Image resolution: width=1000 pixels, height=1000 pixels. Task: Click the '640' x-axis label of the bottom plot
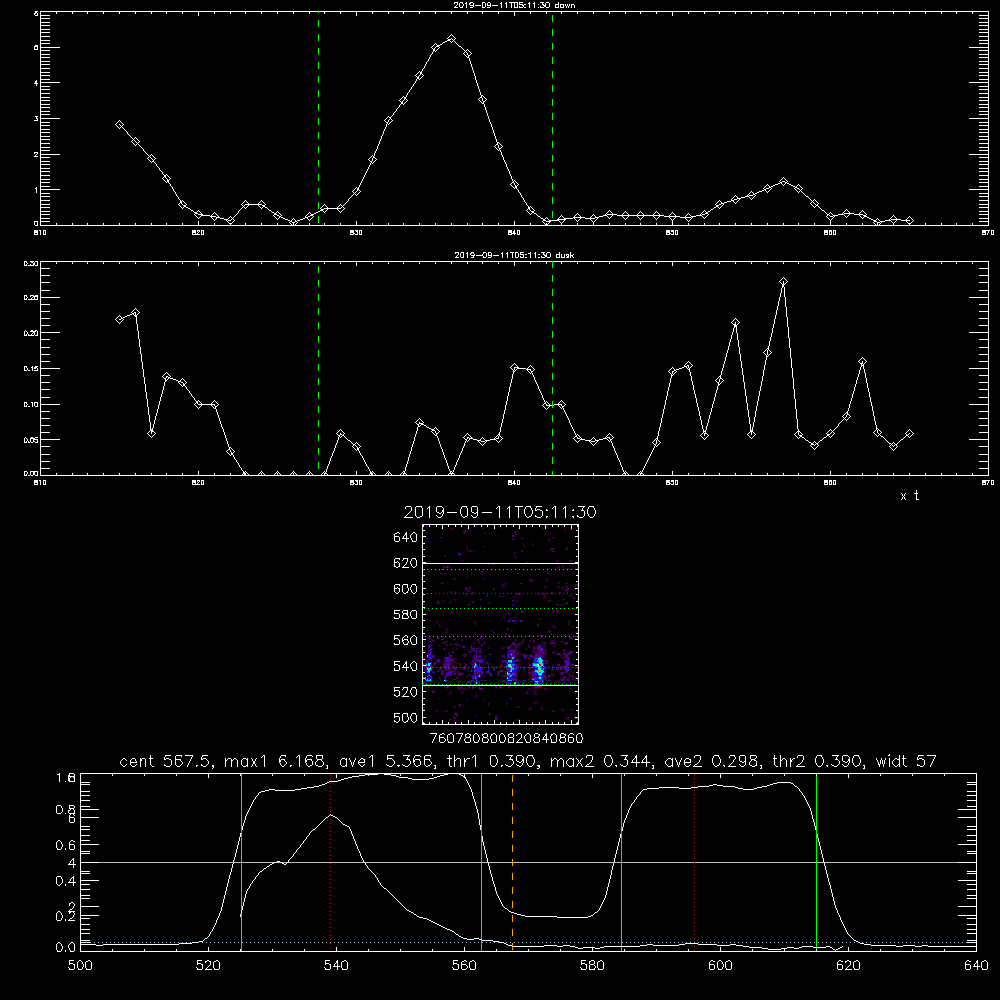pyautogui.click(x=976, y=966)
